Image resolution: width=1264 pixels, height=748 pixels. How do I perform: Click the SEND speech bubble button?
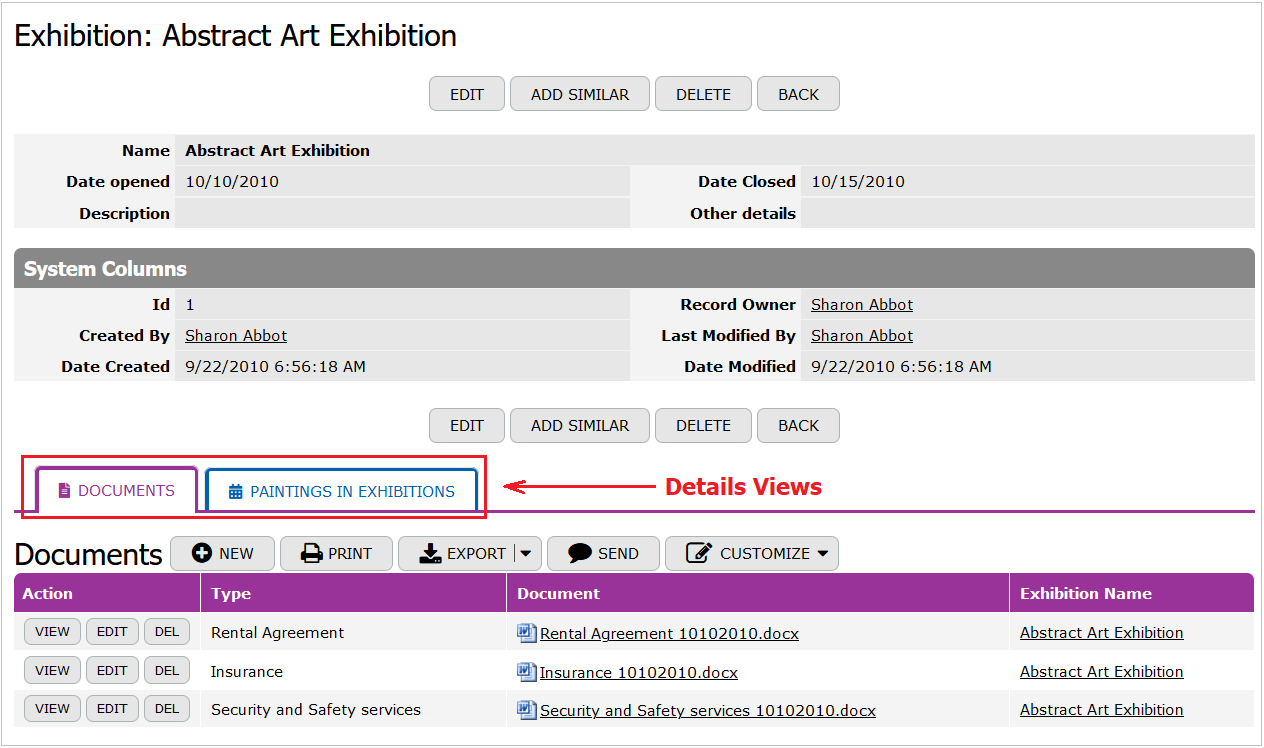[x=603, y=553]
